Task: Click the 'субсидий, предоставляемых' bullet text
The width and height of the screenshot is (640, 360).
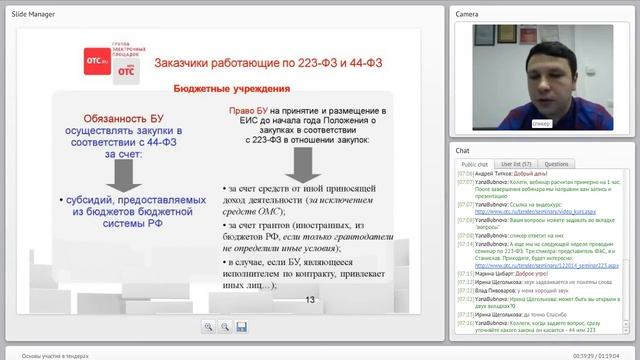Action: coord(133,212)
